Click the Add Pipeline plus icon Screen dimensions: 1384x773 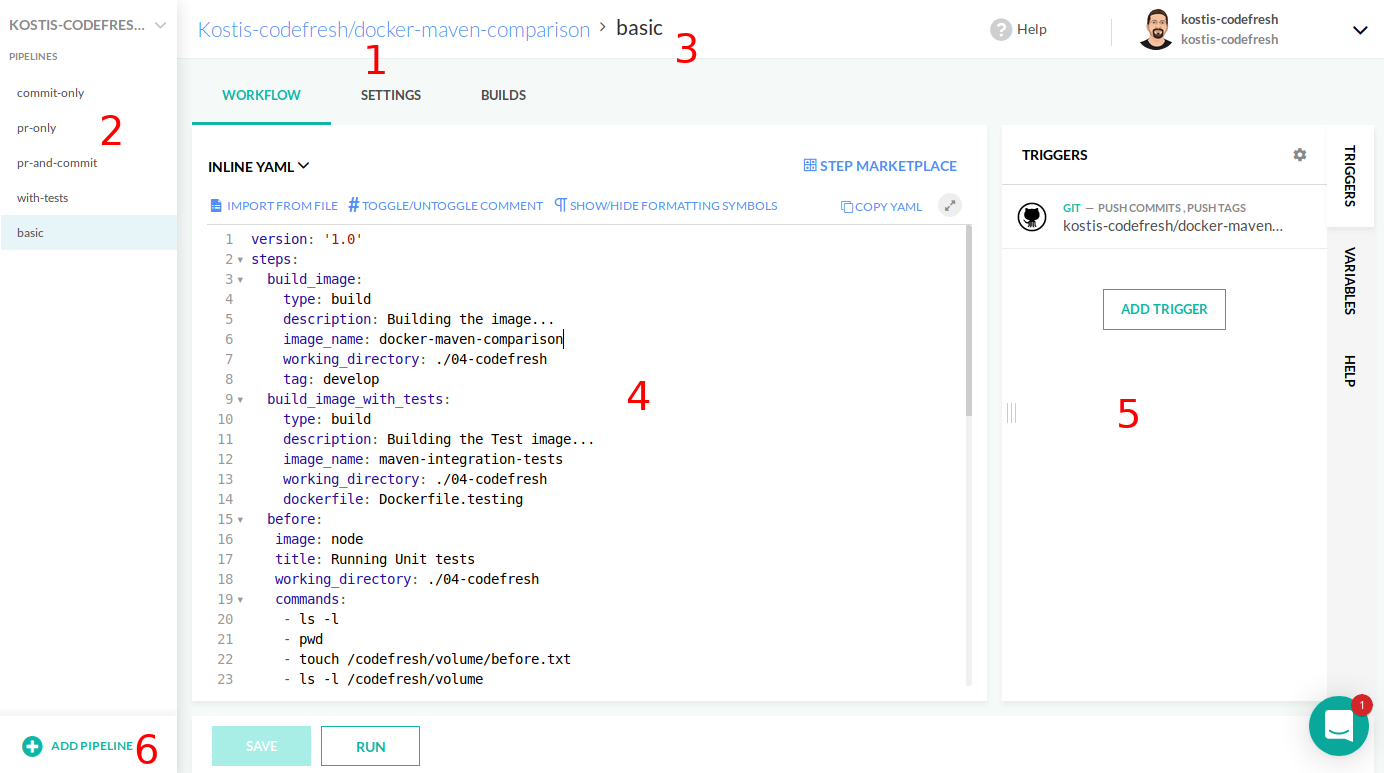[32, 746]
